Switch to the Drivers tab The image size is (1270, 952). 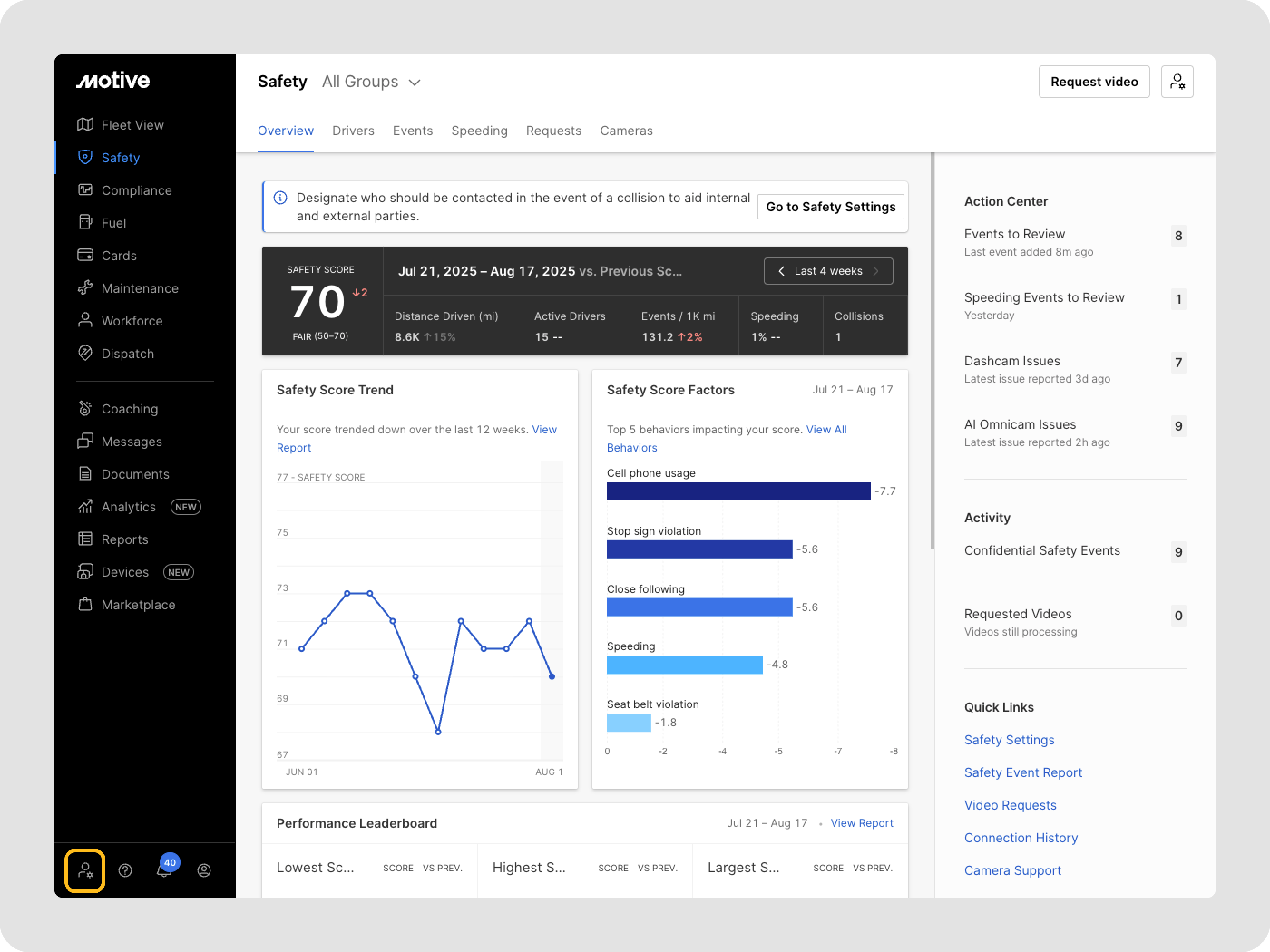point(353,131)
